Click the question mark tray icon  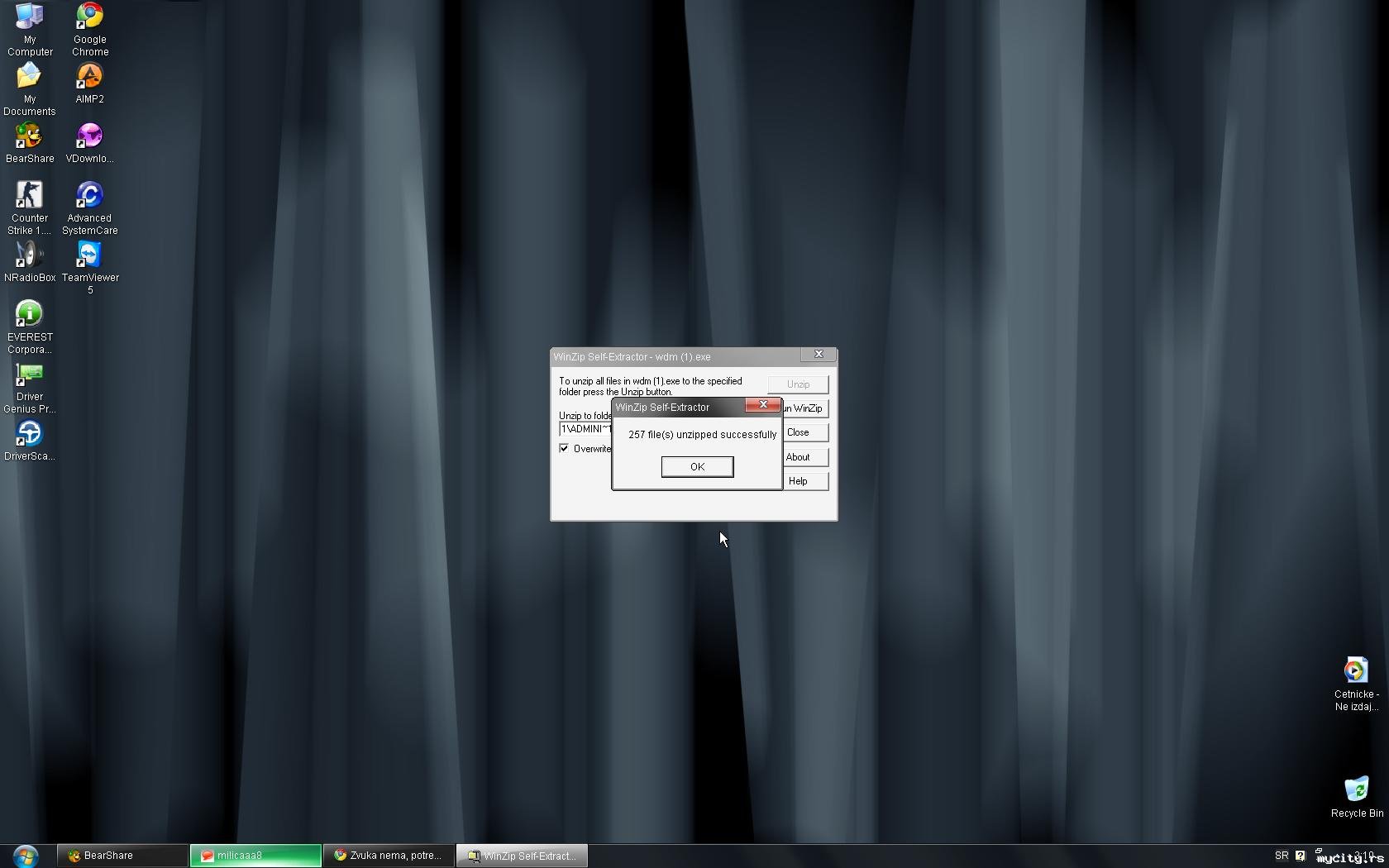coord(1300,856)
